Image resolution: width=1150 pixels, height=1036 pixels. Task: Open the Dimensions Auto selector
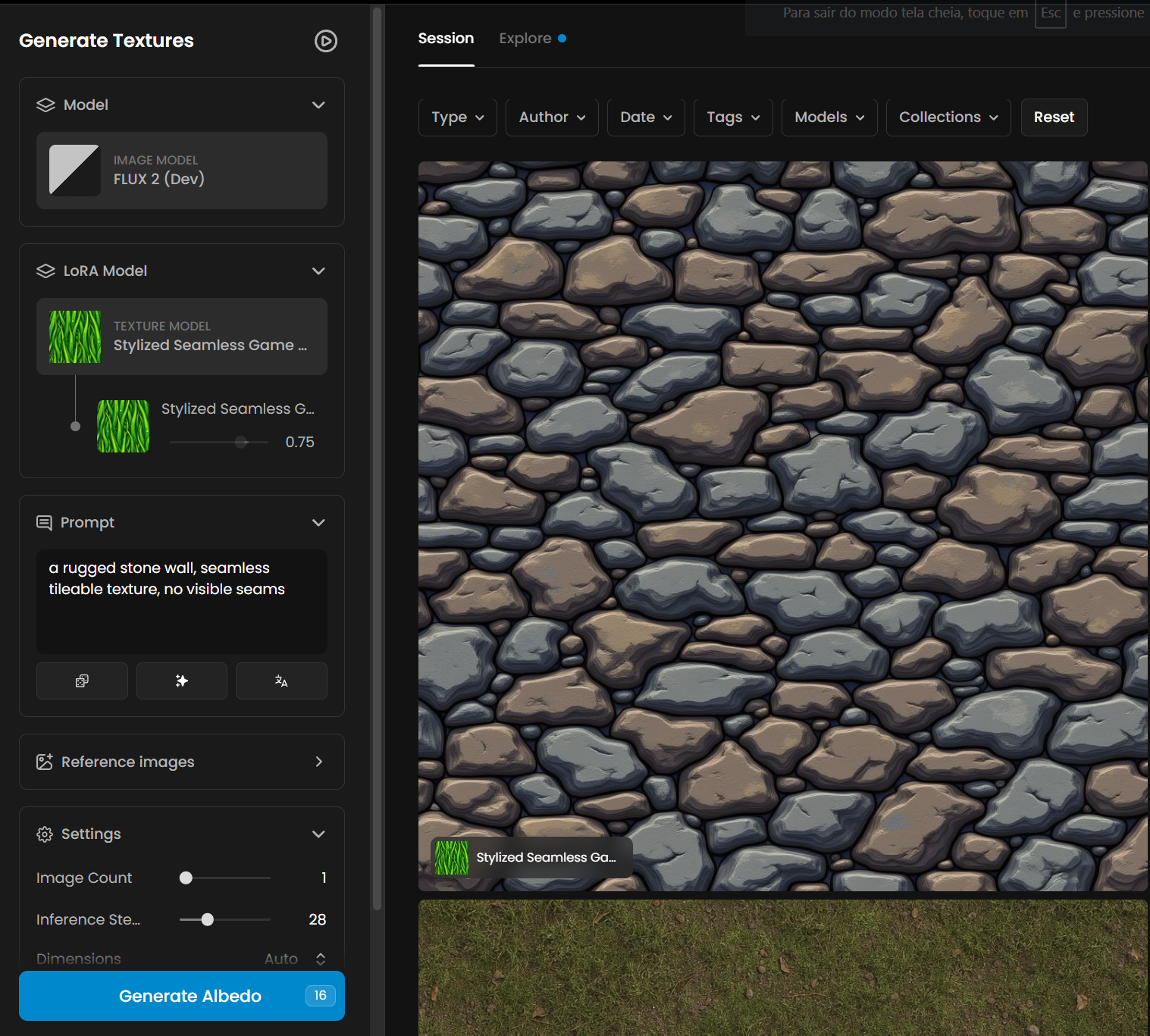tap(296, 959)
